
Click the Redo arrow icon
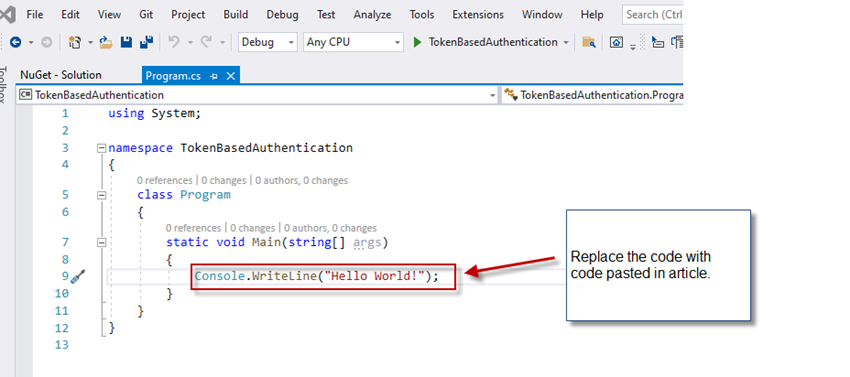click(x=206, y=42)
